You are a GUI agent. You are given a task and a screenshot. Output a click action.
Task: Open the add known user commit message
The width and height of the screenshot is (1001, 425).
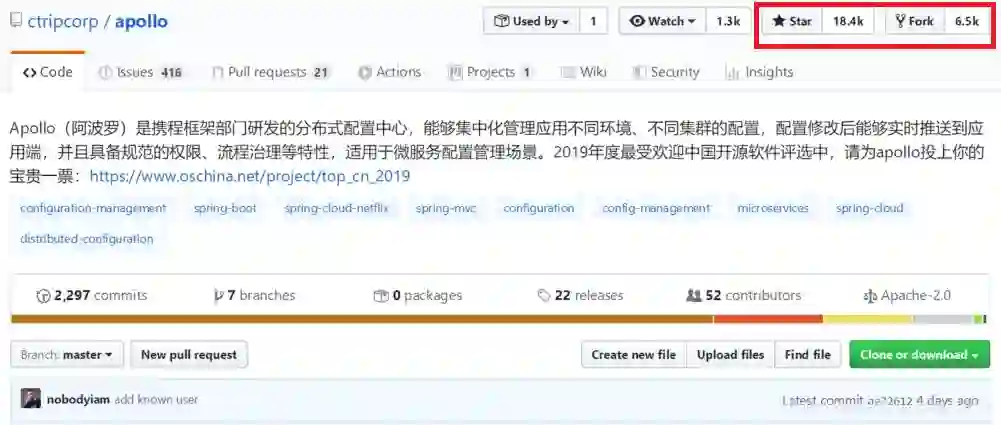156,400
